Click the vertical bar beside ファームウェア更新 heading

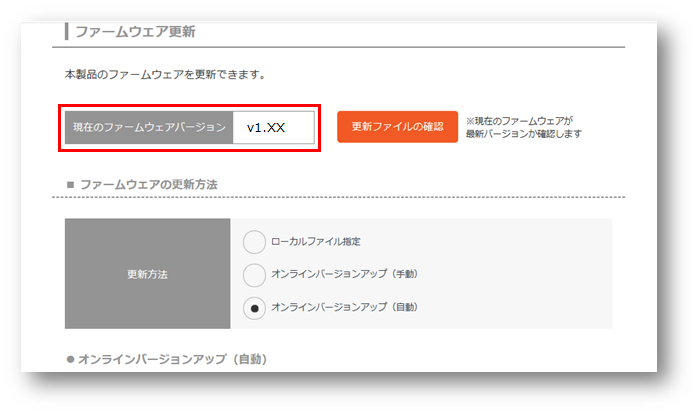tap(66, 31)
